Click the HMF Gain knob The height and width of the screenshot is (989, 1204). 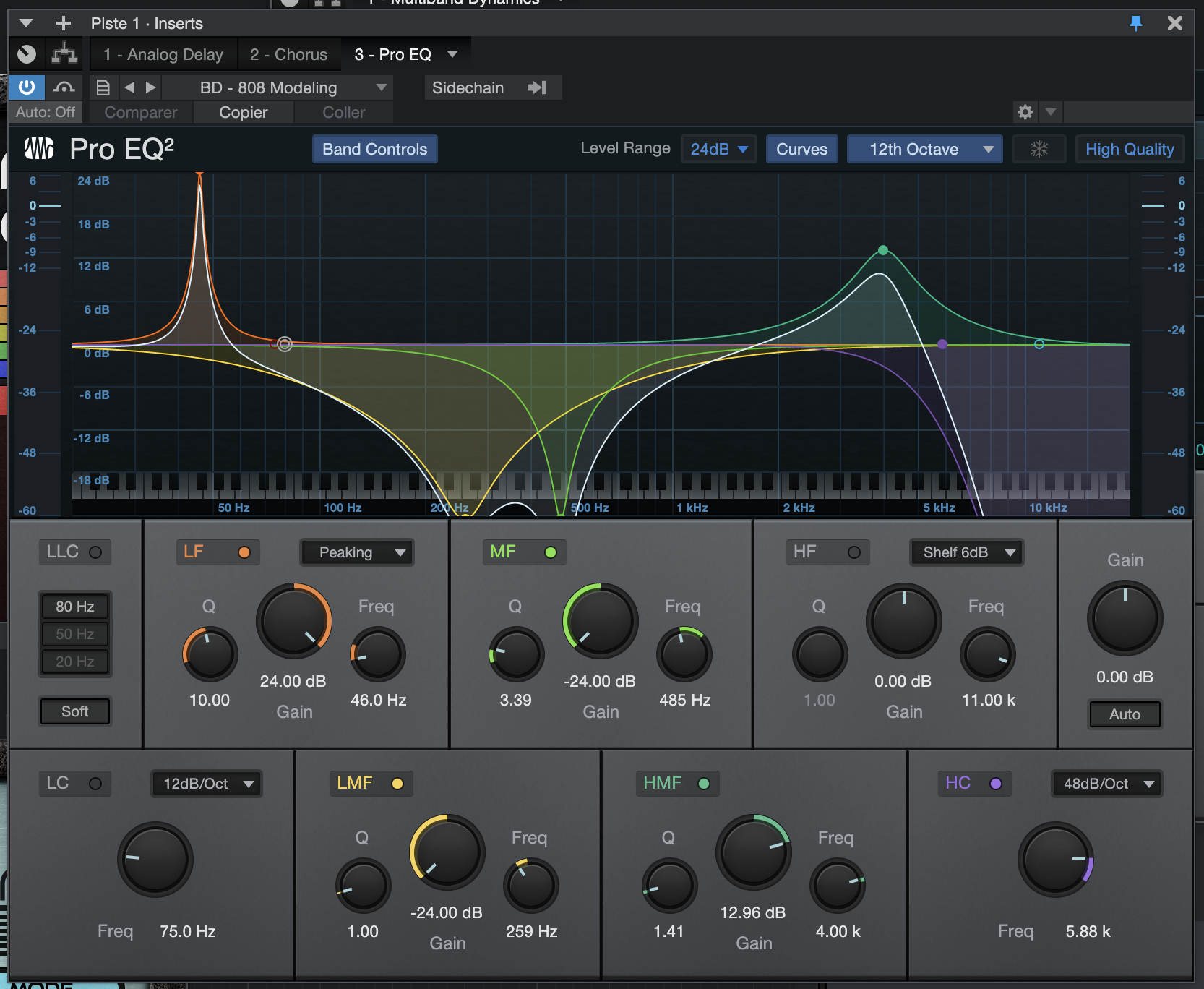click(x=753, y=852)
